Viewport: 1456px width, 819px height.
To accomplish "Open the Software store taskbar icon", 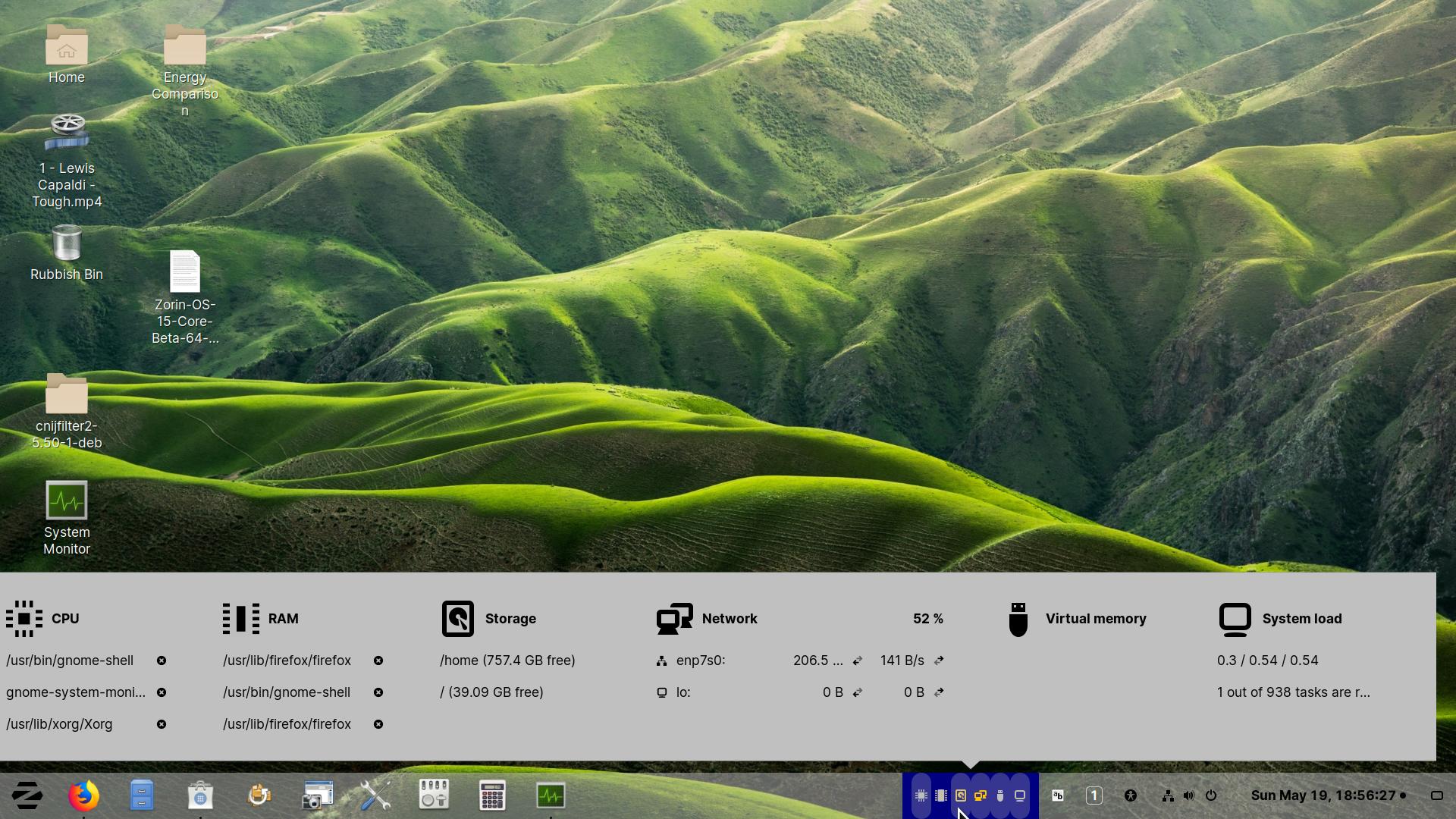I will point(200,795).
